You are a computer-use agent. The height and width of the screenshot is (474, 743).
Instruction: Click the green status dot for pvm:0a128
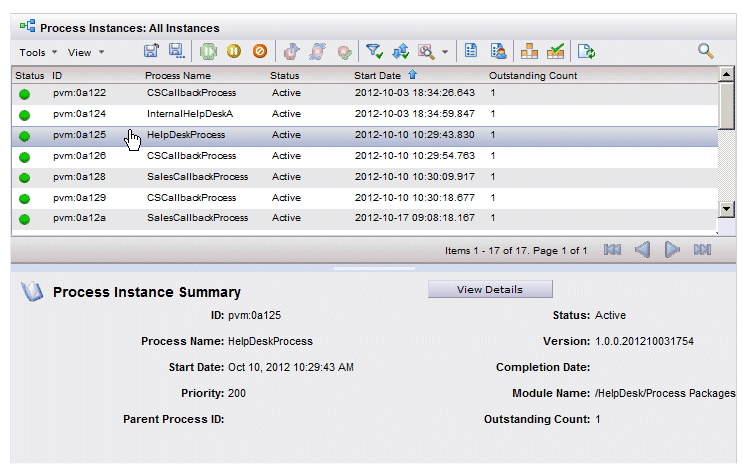point(25,178)
